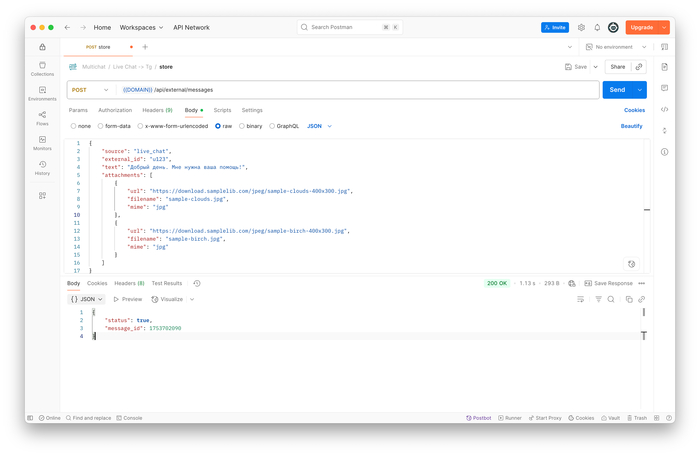Open Collections in the sidebar
The height and width of the screenshot is (456, 700).
[x=42, y=68]
